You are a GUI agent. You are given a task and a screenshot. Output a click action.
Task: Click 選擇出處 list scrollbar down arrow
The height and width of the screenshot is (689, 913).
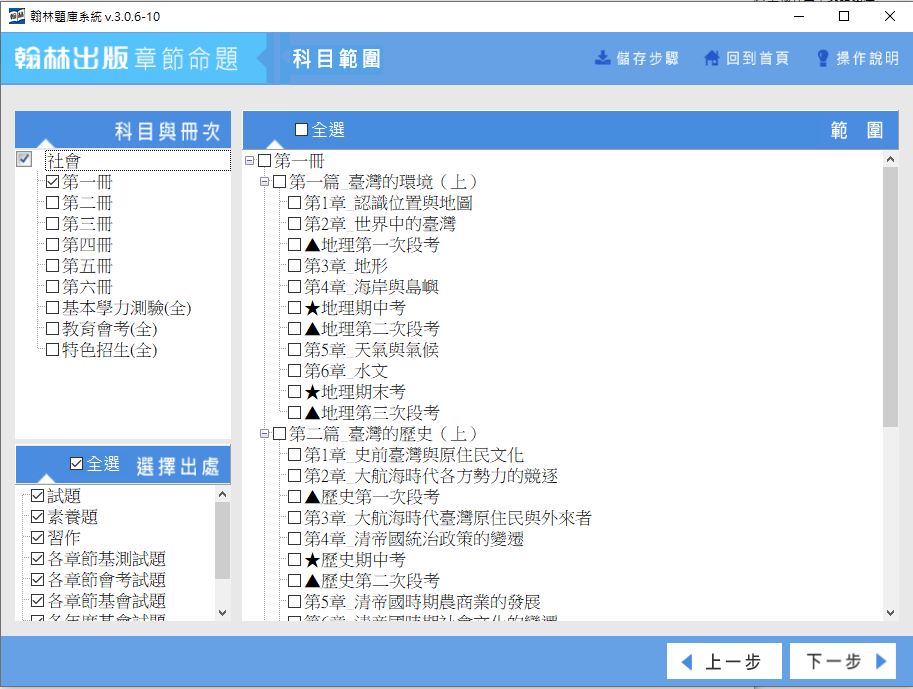tap(222, 612)
